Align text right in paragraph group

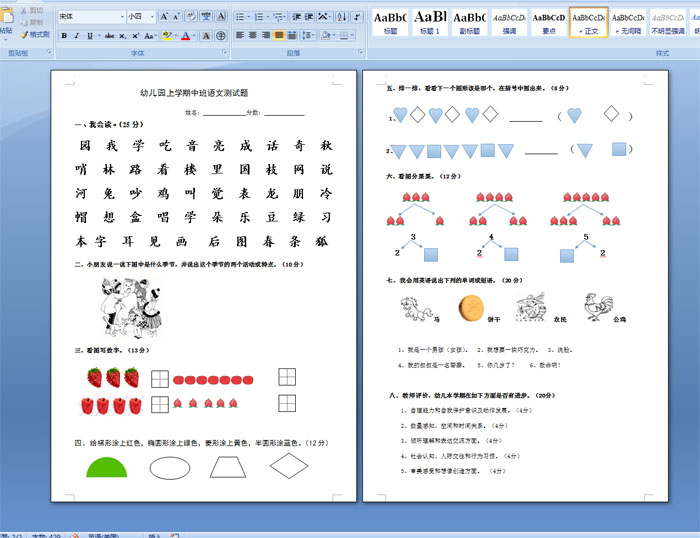click(266, 35)
